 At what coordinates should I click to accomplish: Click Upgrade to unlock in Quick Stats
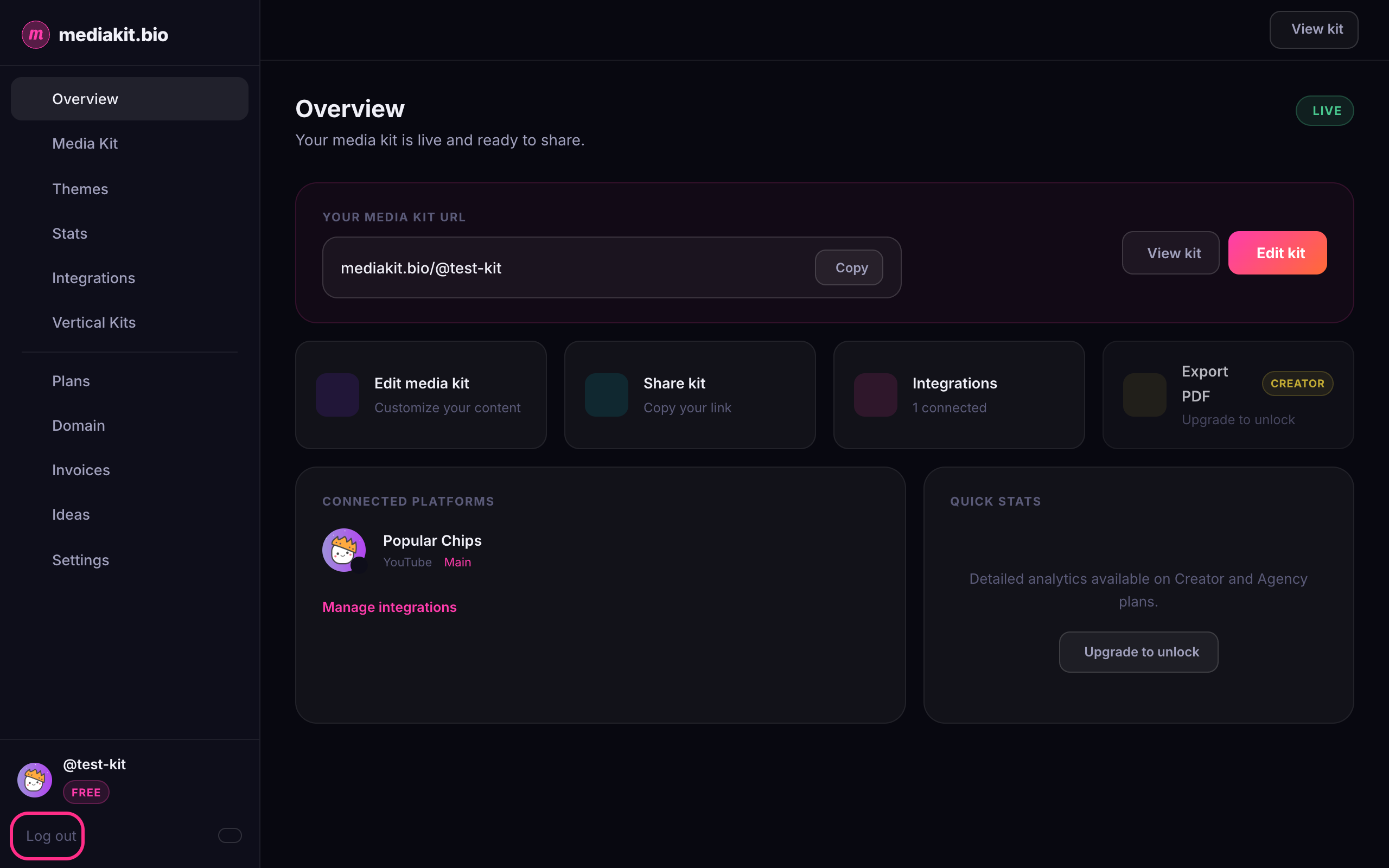[1139, 652]
